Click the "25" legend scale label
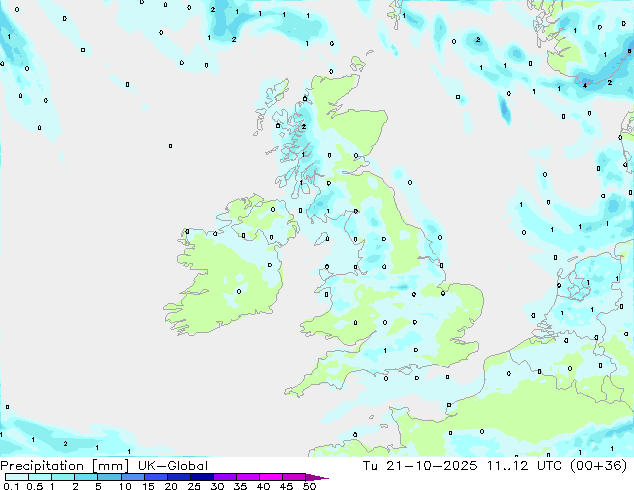The width and height of the screenshot is (634, 490). tap(194, 486)
